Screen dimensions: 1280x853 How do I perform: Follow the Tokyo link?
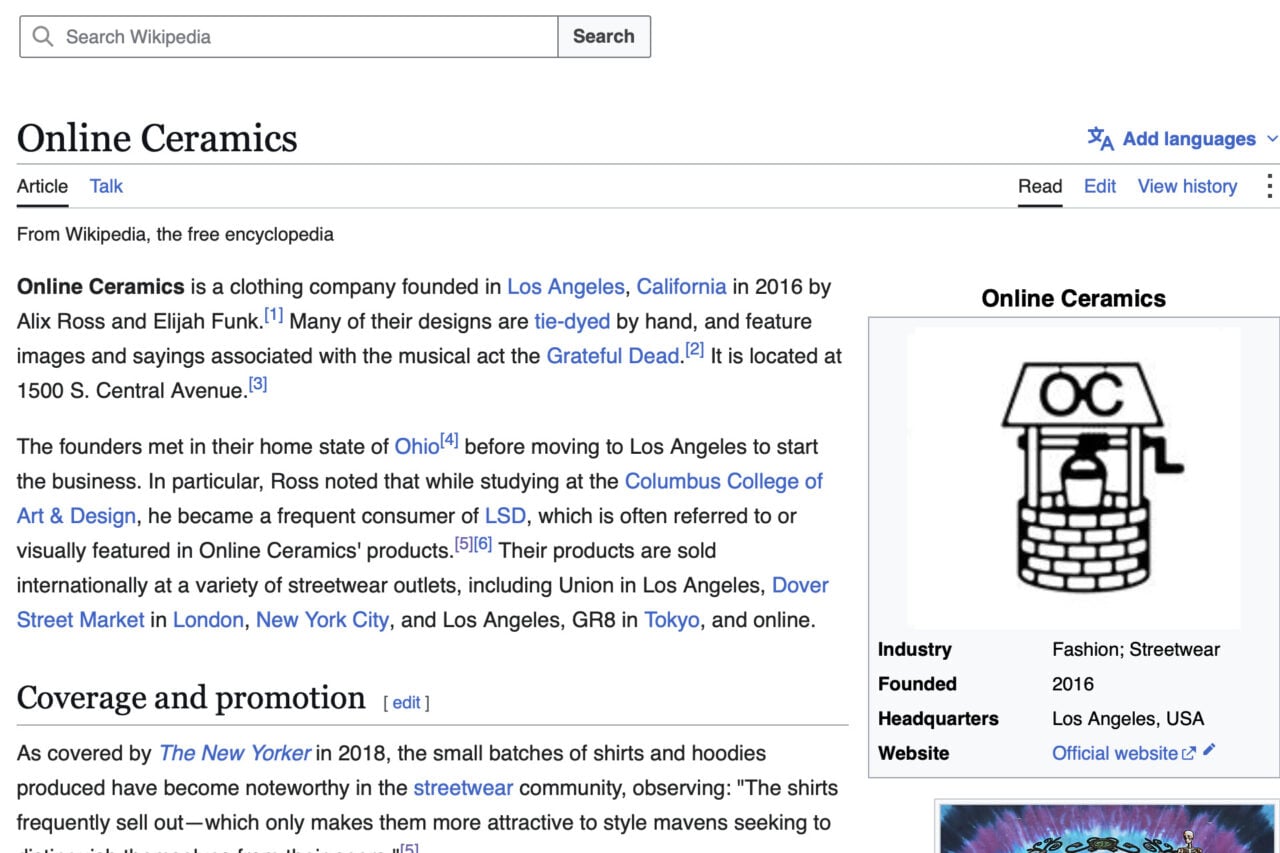(672, 620)
